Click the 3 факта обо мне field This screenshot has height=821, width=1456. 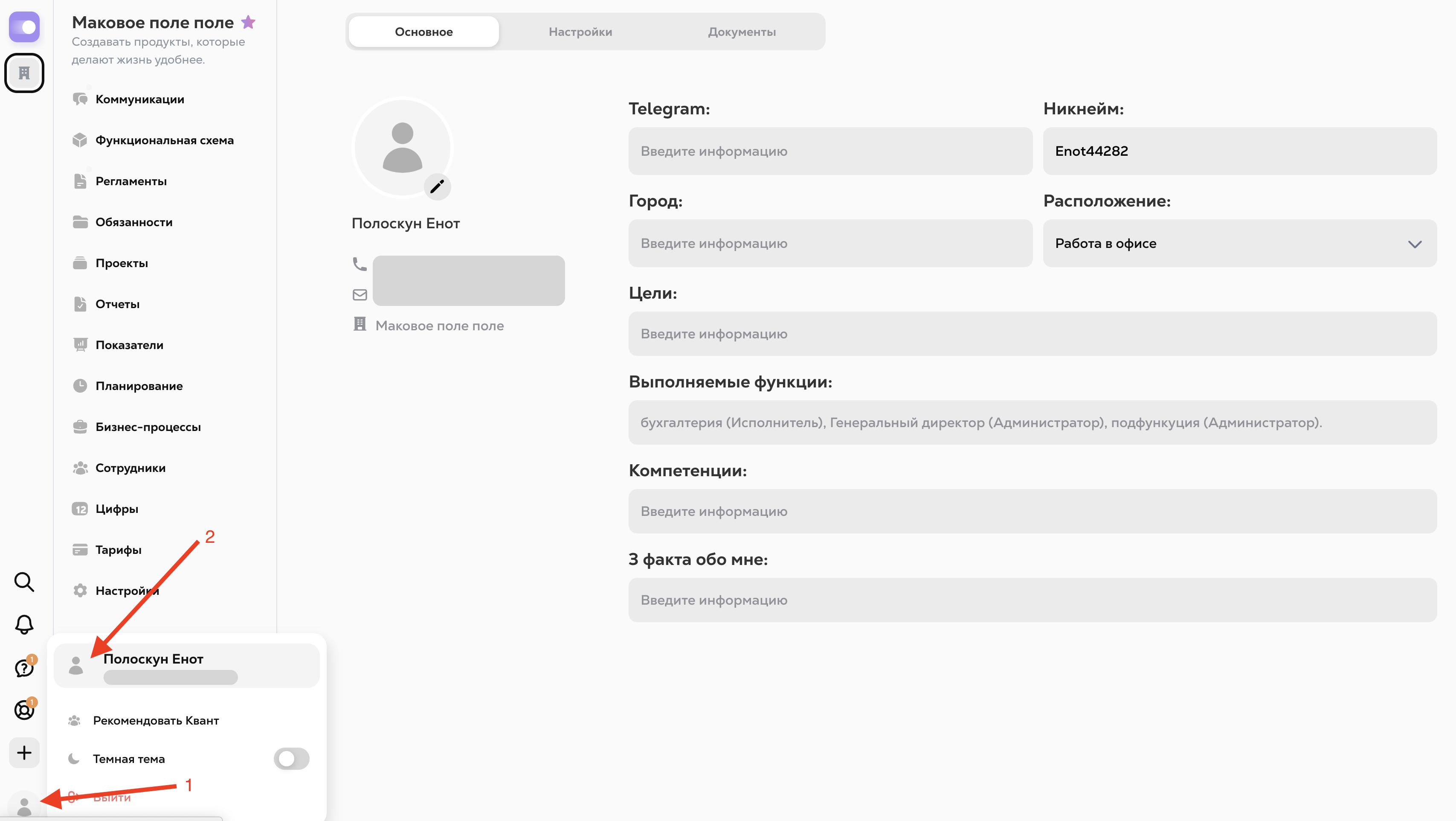point(1032,600)
